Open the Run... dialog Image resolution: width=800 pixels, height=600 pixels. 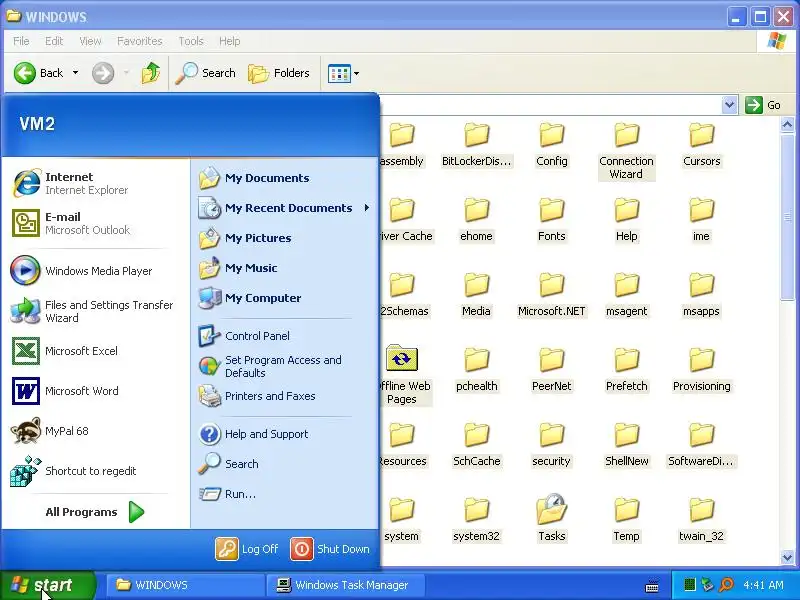[228, 494]
